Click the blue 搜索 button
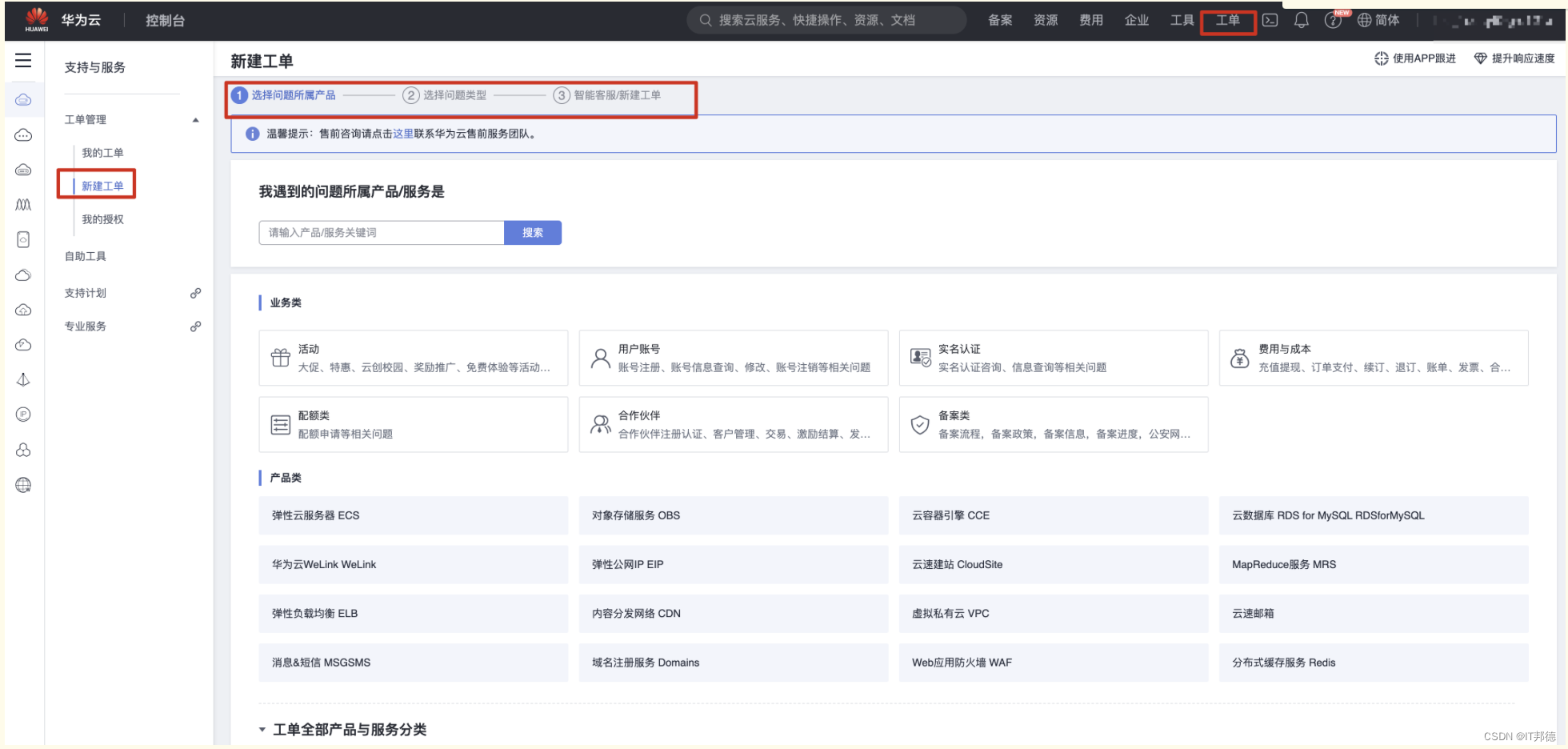This screenshot has width=1568, height=749. pyautogui.click(x=533, y=233)
